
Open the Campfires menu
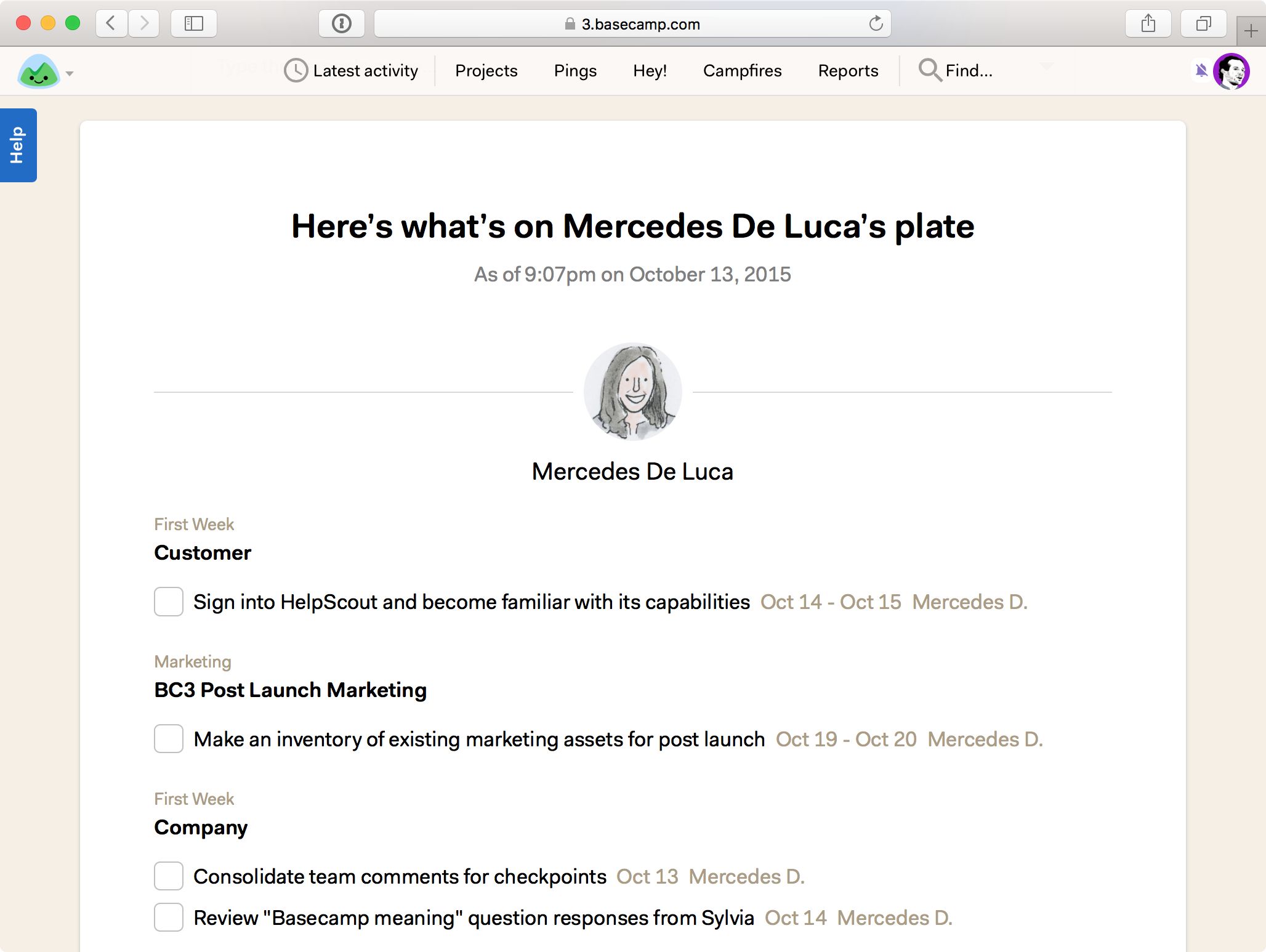tap(742, 71)
